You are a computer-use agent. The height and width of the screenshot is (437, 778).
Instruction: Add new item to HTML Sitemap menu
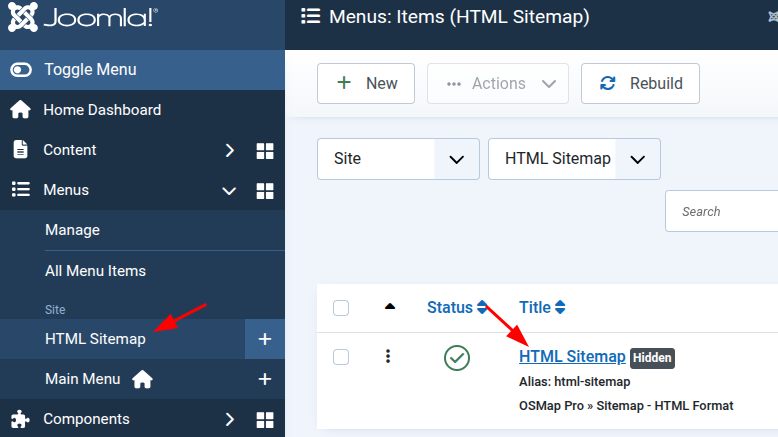[x=265, y=339]
